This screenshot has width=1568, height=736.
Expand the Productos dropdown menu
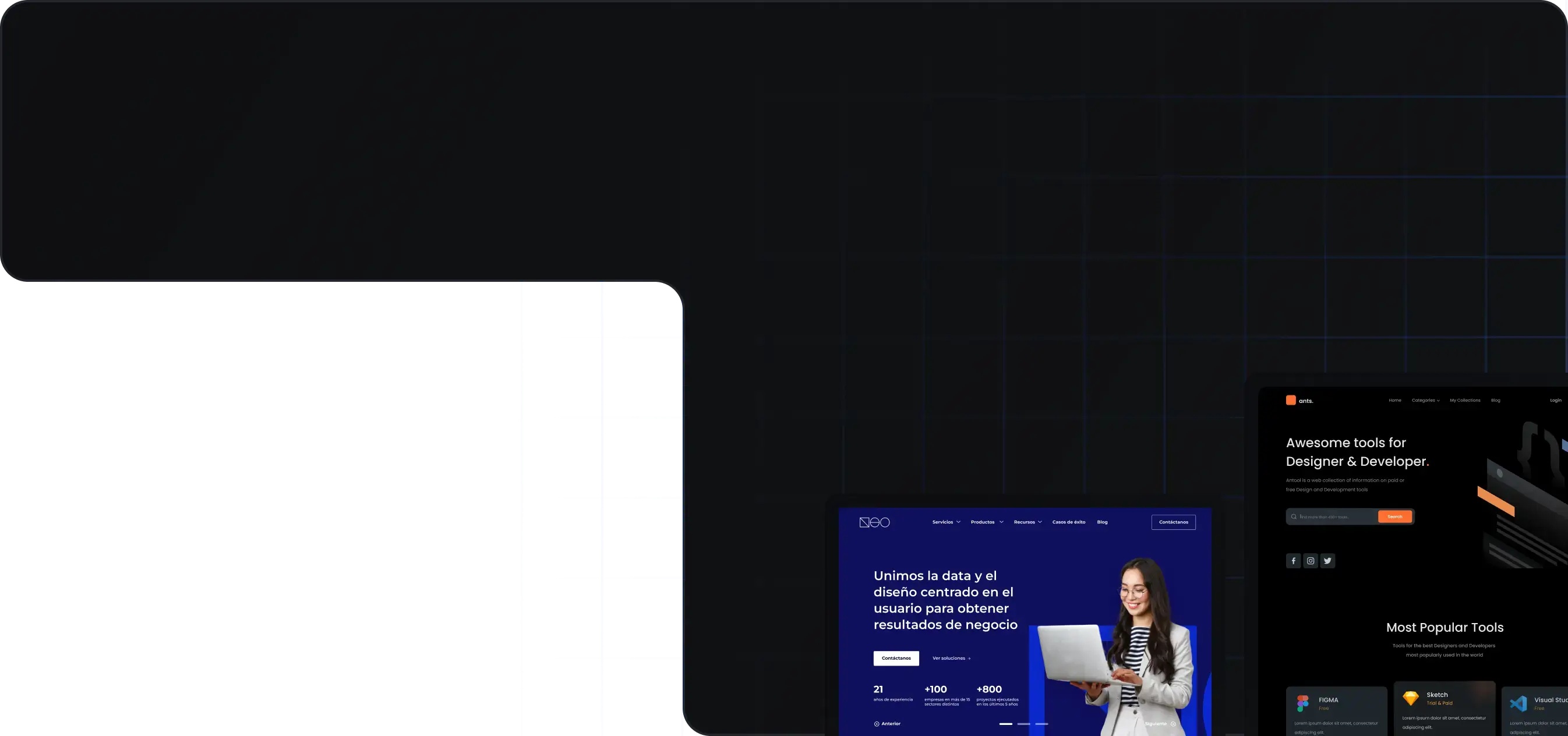[987, 522]
